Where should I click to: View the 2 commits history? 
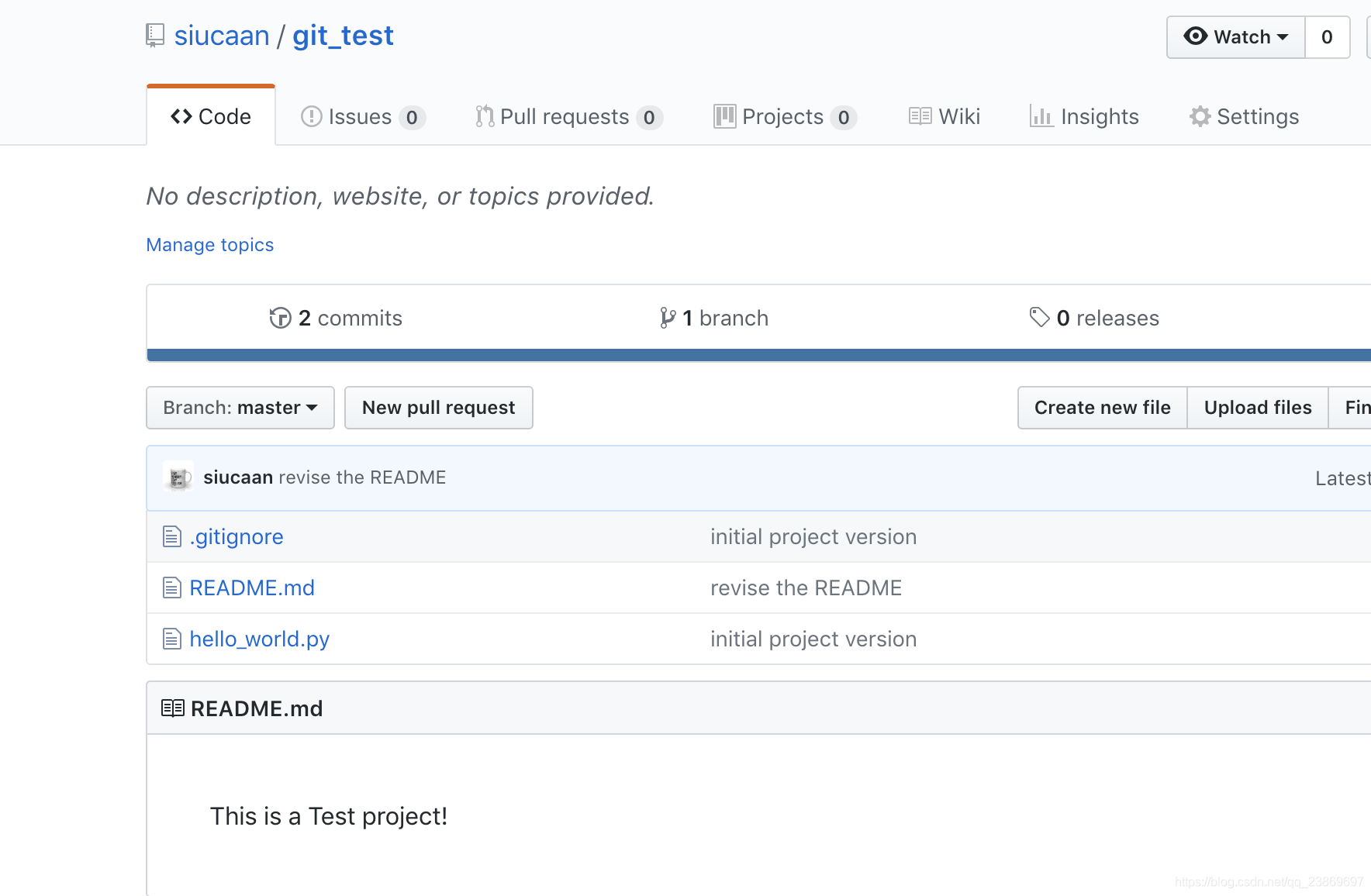coord(336,318)
